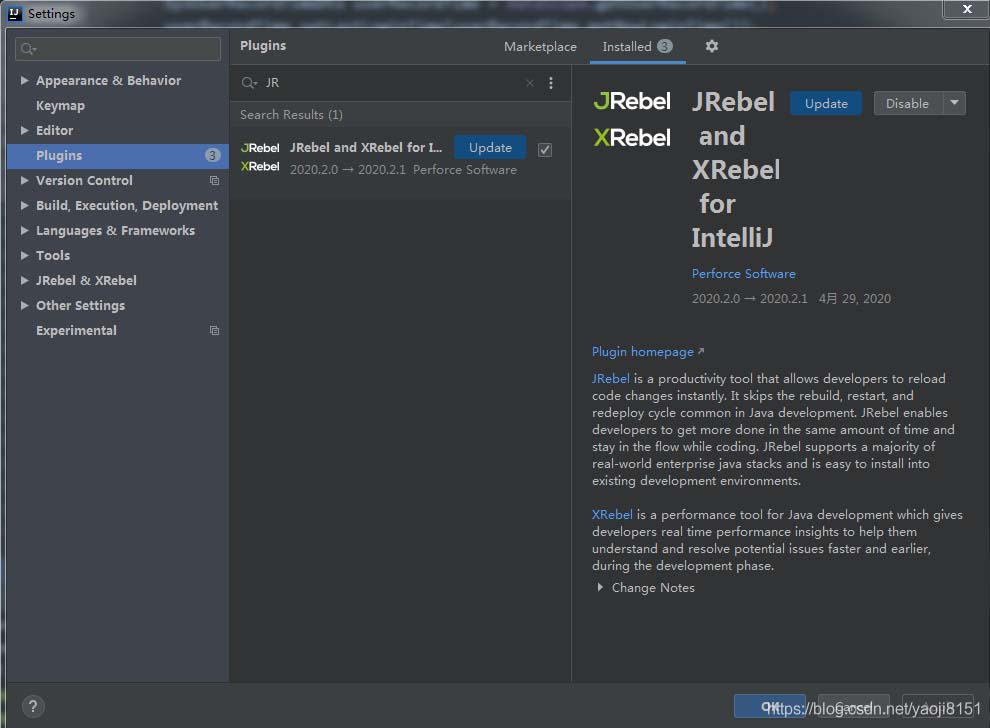Focus the settings search field
Viewport: 990px width, 728px height.
coord(118,49)
